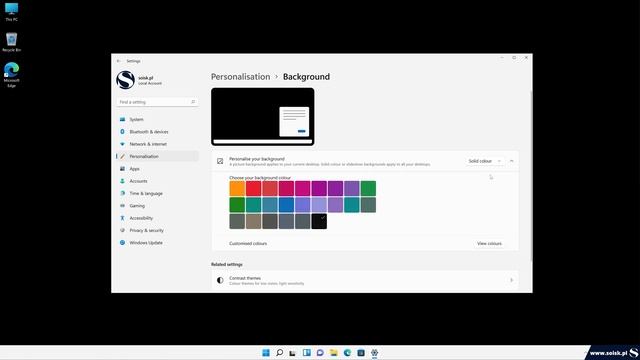This screenshot has width=640, height=360.
Task: Click the Contrast themes chevron arrow
Action: click(511, 280)
